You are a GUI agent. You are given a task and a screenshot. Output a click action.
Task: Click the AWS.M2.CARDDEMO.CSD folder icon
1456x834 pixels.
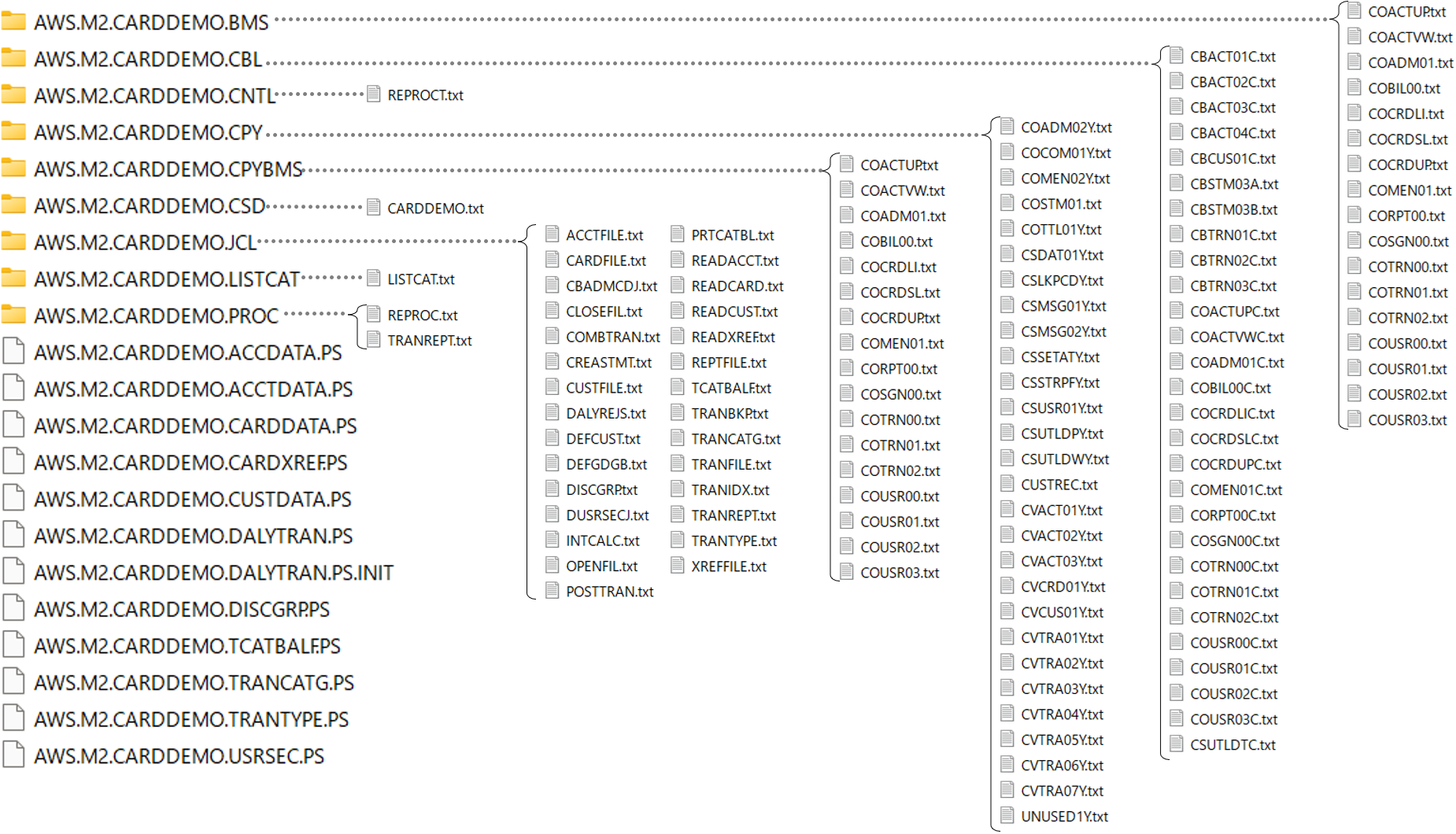(13, 205)
